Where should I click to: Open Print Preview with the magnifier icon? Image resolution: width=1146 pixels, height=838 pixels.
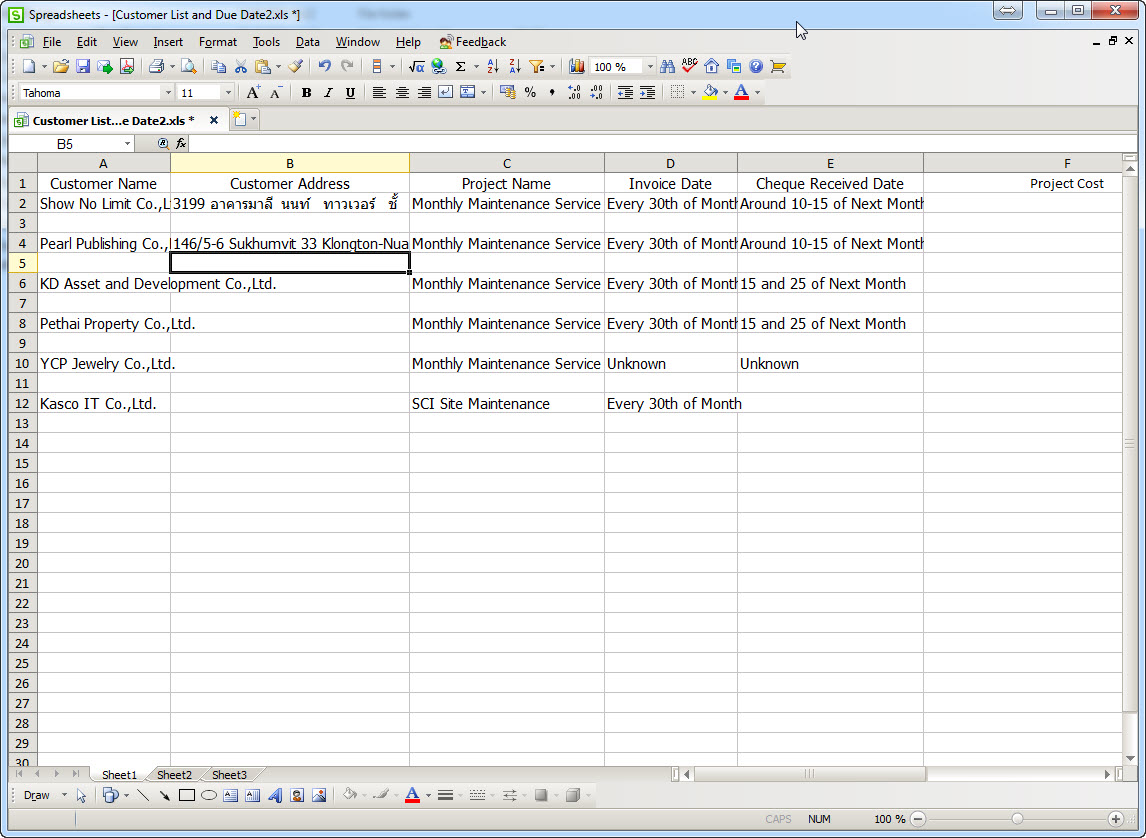[189, 66]
